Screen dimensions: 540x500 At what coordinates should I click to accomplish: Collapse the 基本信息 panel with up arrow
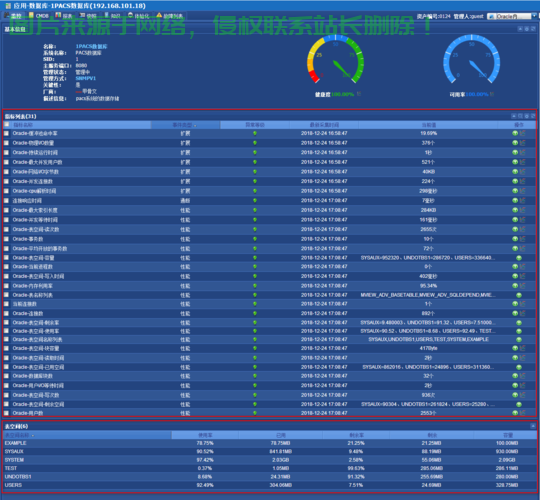point(520,29)
